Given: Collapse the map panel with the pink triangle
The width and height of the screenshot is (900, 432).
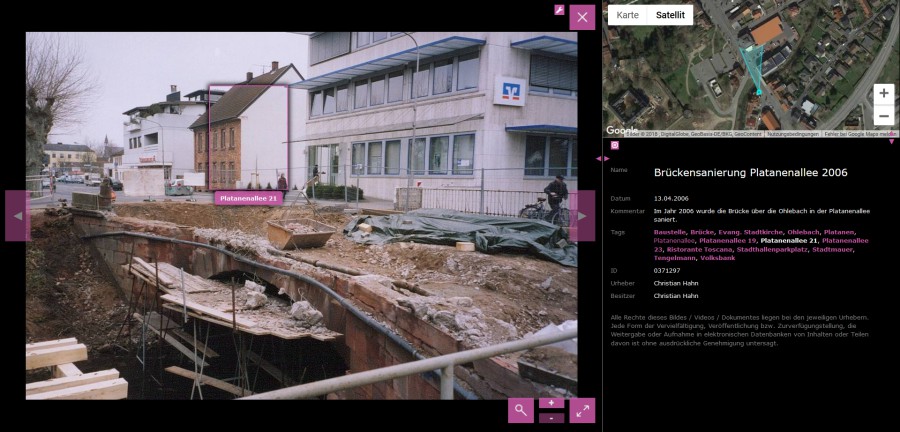Looking at the screenshot, I should click(x=892, y=142).
